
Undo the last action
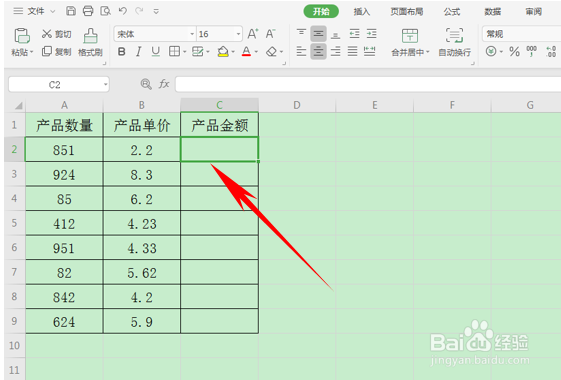tap(123, 11)
